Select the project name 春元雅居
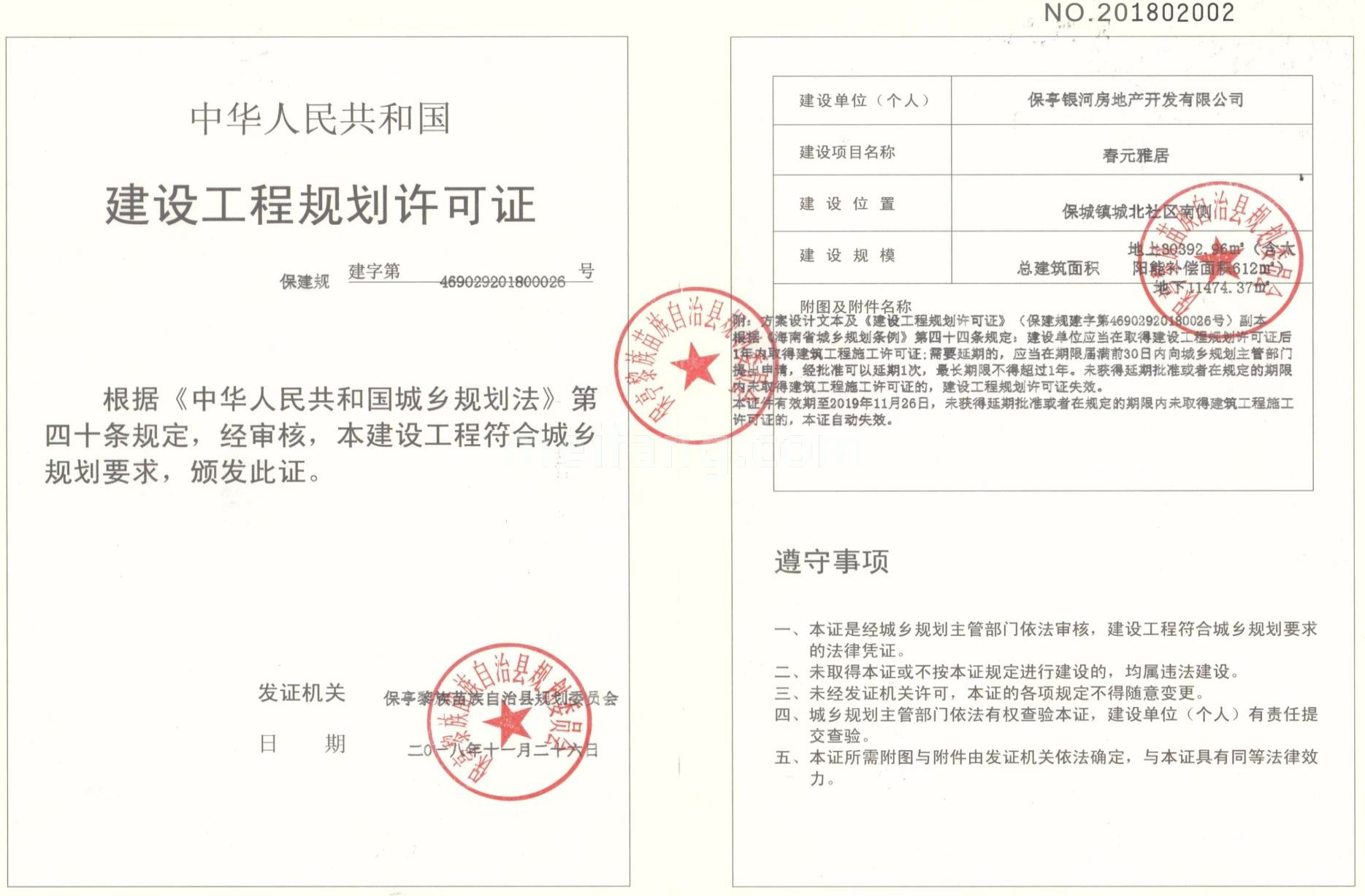1365x896 pixels. (1135, 156)
